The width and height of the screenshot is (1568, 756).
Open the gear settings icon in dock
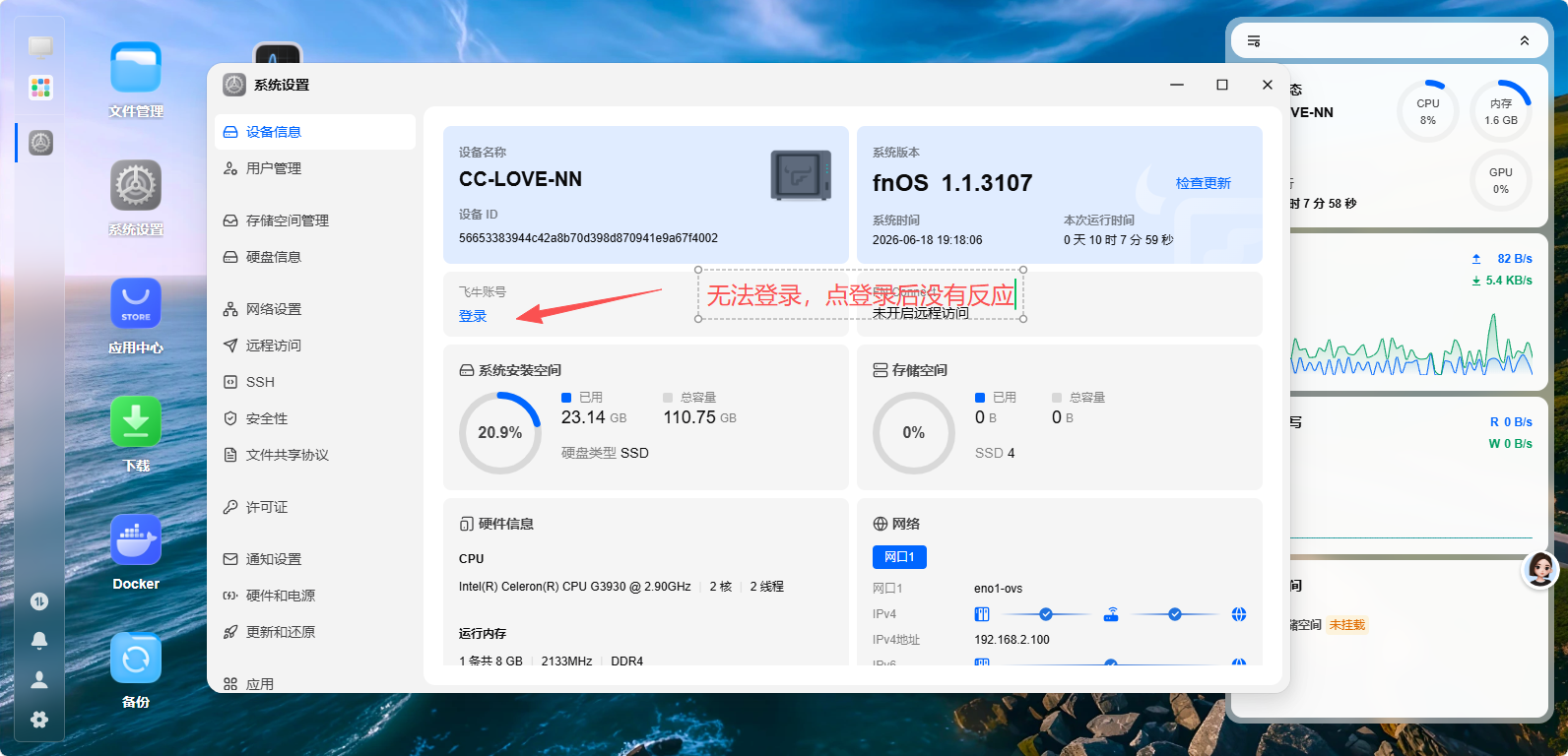(x=39, y=720)
